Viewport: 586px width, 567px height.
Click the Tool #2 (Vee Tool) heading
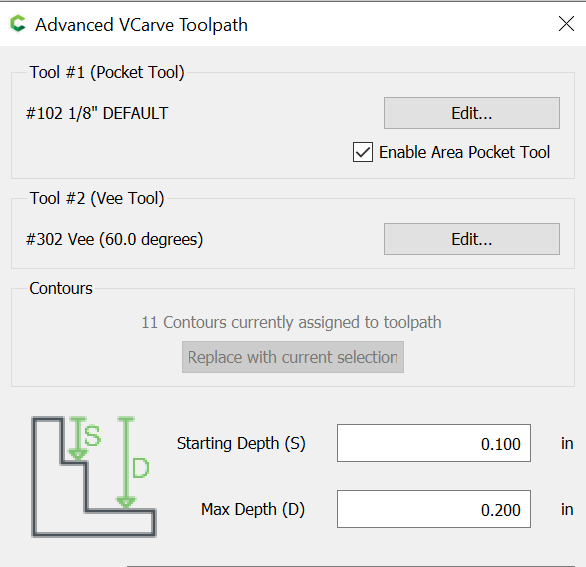click(97, 198)
